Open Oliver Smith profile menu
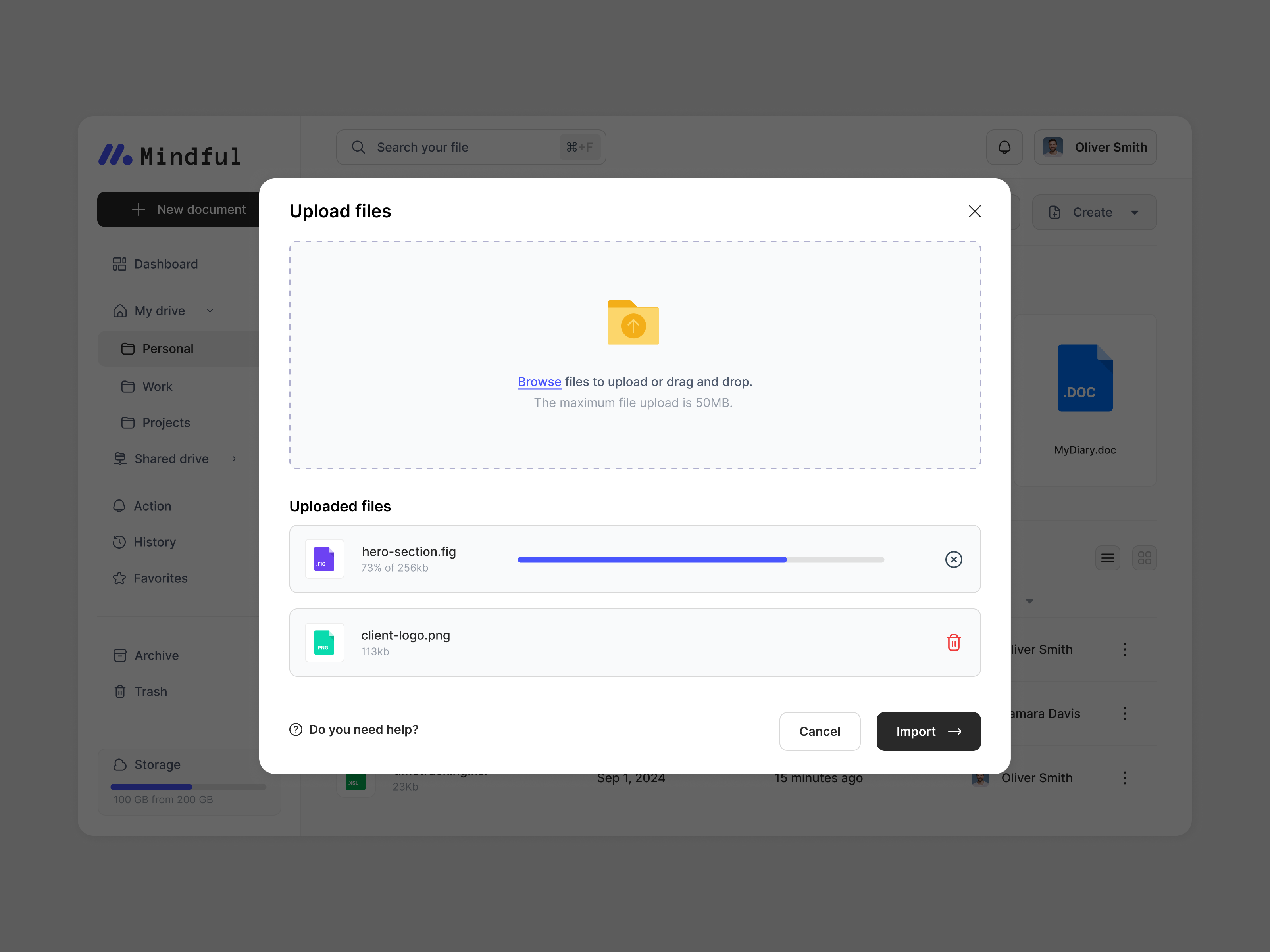 (x=1095, y=147)
